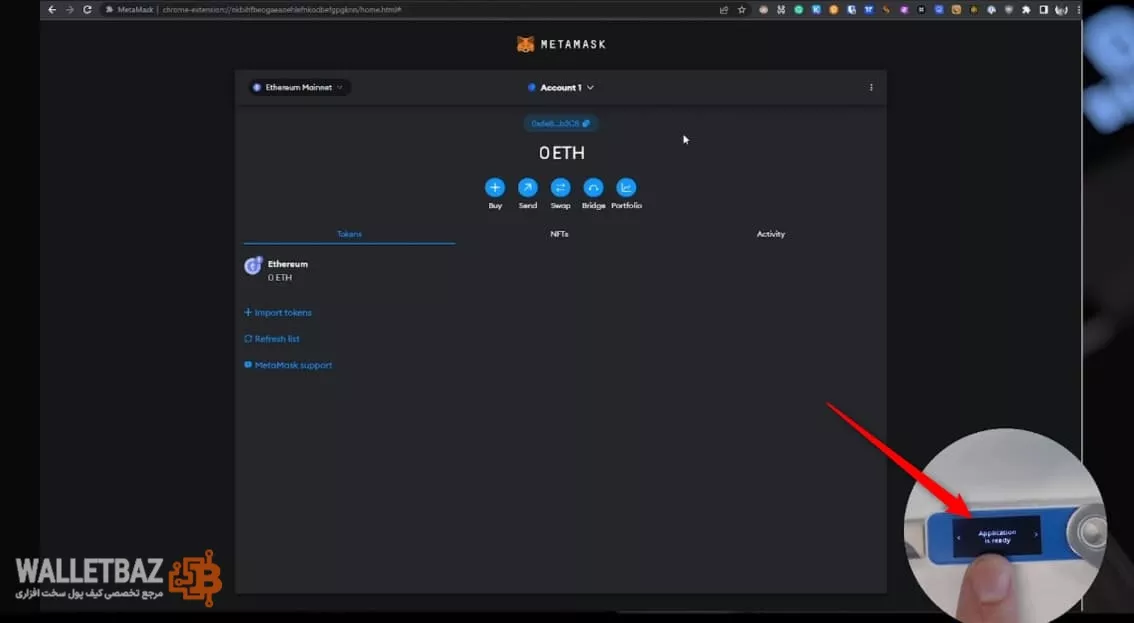Open the Swap function icon

pos(560,188)
